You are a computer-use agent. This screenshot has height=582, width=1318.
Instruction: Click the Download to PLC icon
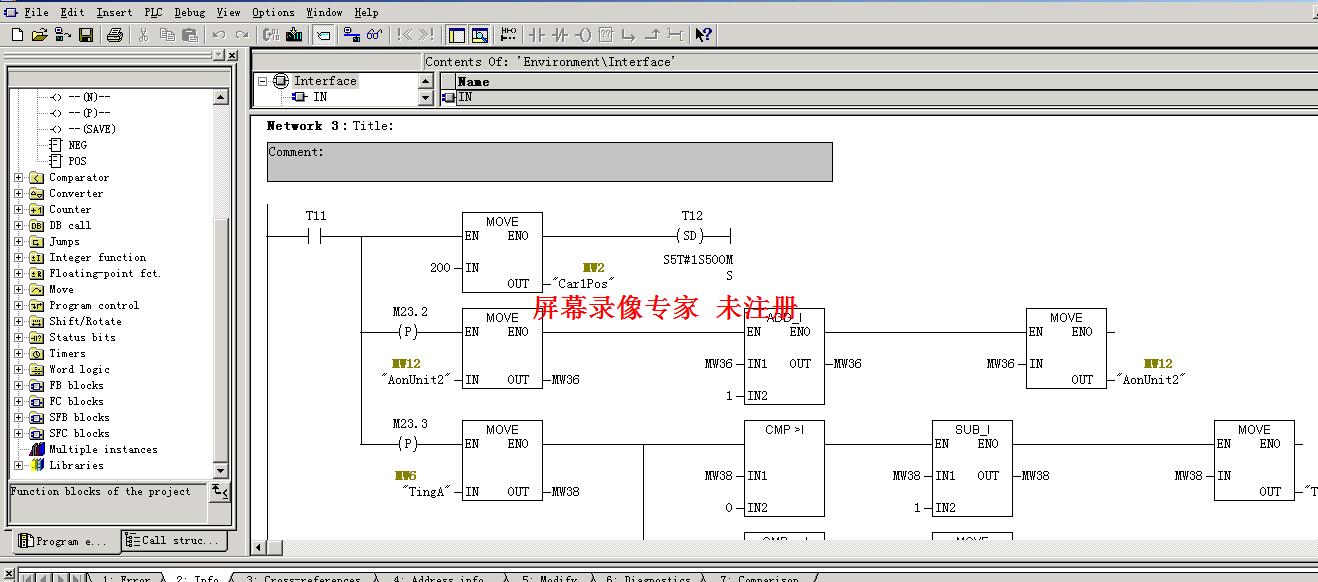coord(294,35)
